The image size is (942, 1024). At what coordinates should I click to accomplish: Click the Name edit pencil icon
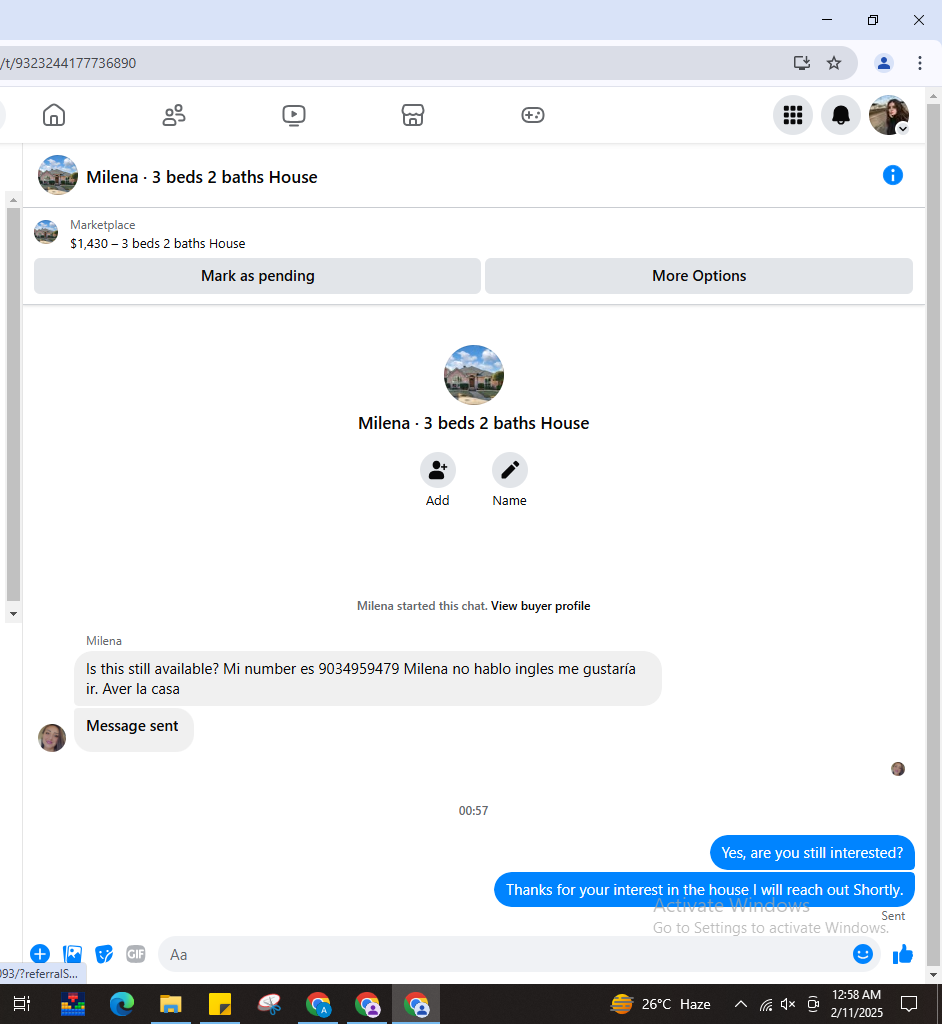pyautogui.click(x=510, y=470)
